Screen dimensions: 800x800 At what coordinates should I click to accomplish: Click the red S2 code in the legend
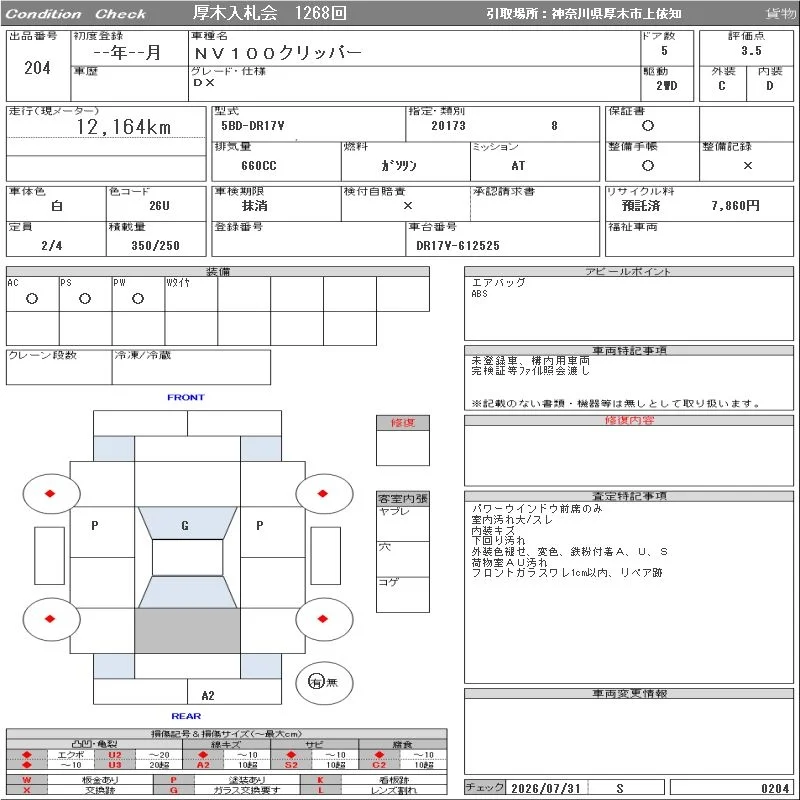[291, 765]
